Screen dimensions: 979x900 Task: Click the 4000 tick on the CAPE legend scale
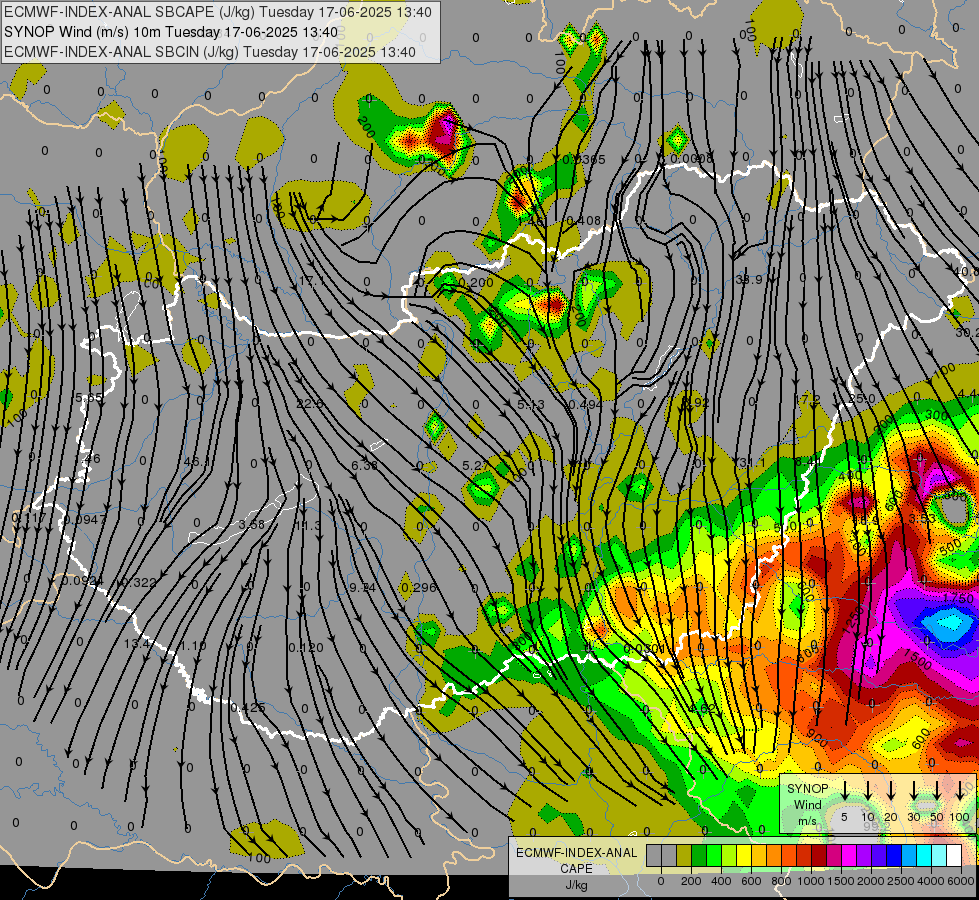point(931,881)
